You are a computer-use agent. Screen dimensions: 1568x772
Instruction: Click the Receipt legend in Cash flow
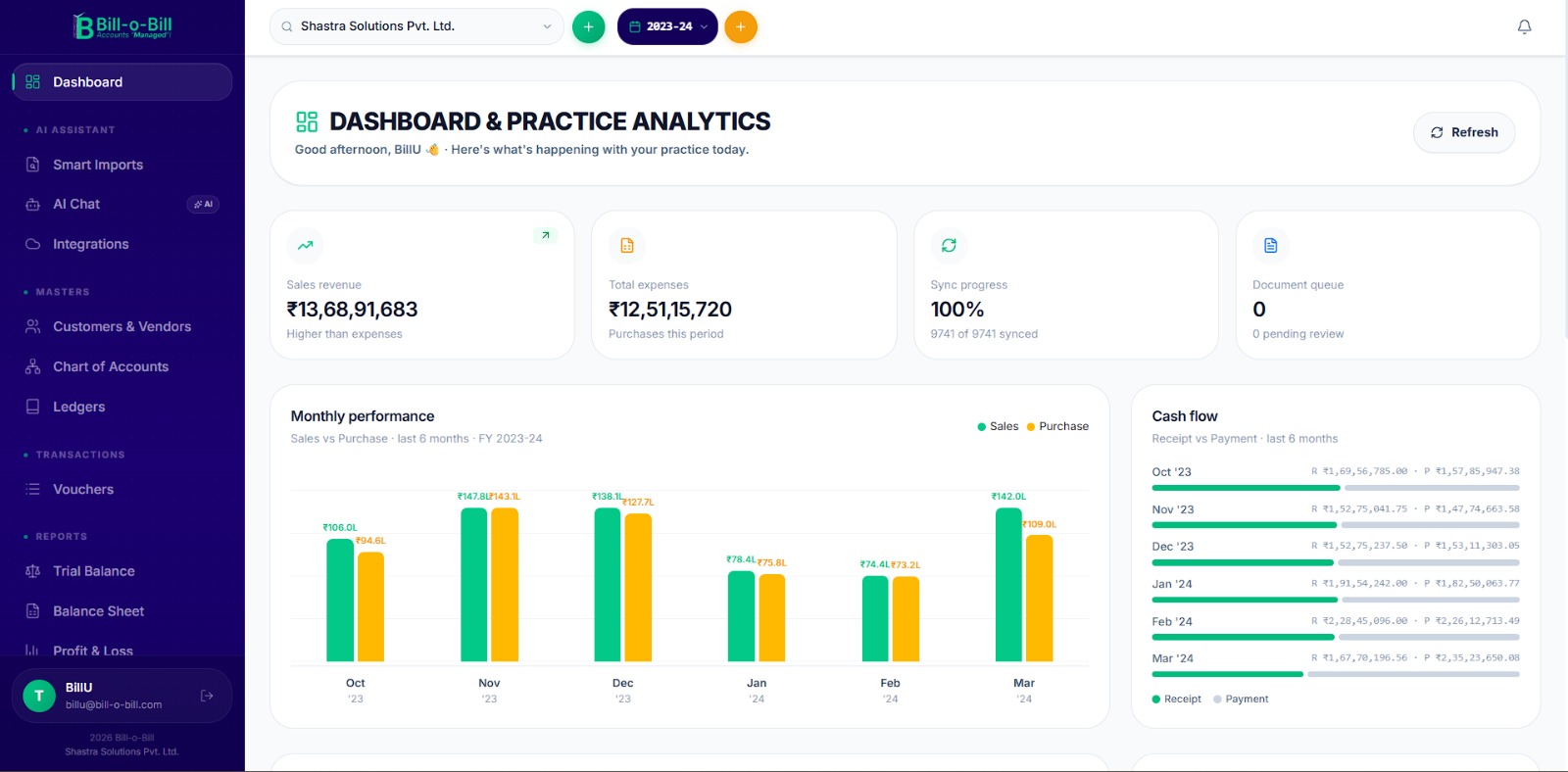pos(1176,699)
